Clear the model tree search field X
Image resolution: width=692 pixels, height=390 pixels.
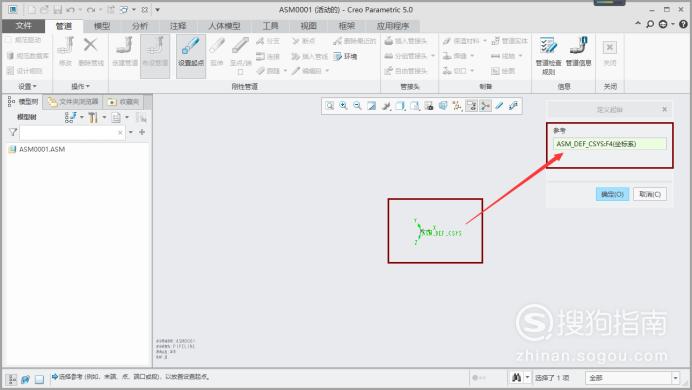point(120,132)
